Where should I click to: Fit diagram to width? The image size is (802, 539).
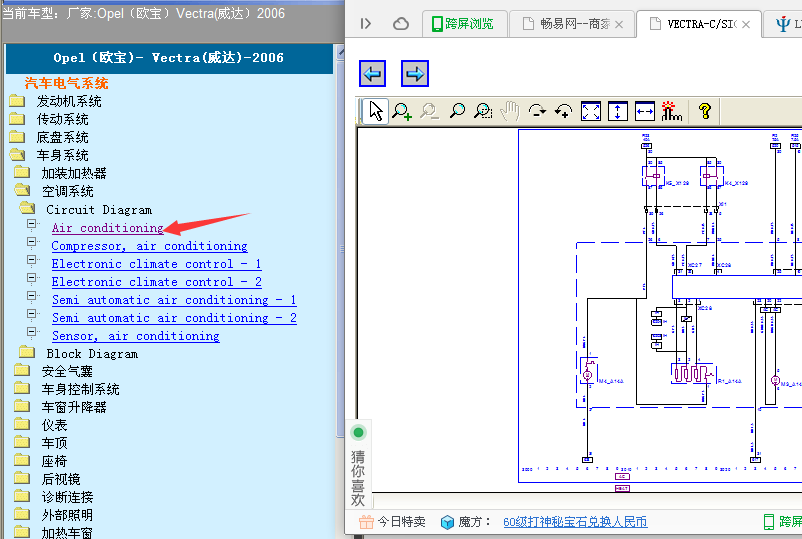tap(644, 111)
